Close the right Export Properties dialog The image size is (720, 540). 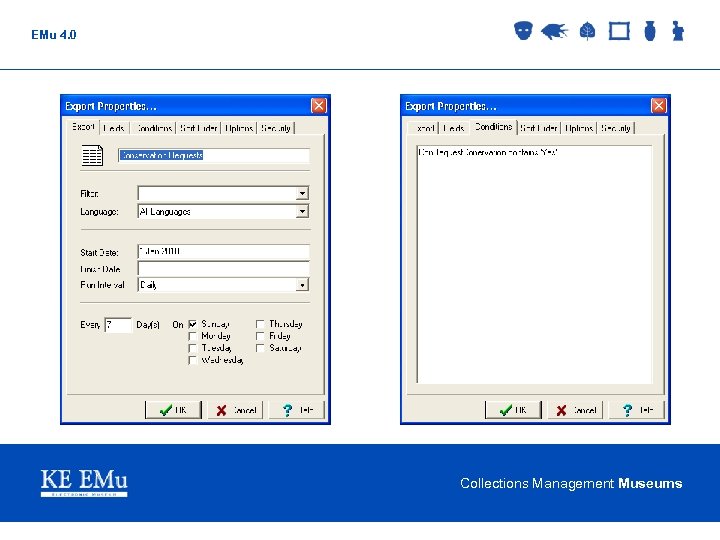(x=658, y=106)
